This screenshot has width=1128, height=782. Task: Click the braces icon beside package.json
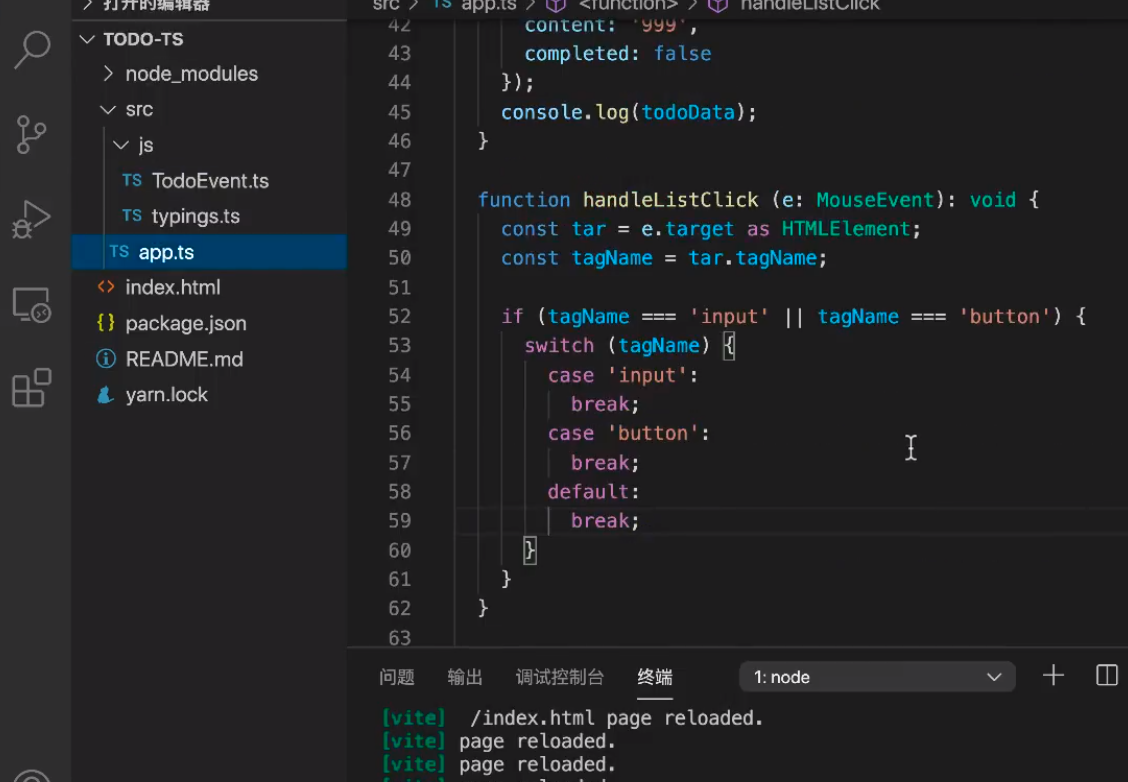[x=105, y=323]
